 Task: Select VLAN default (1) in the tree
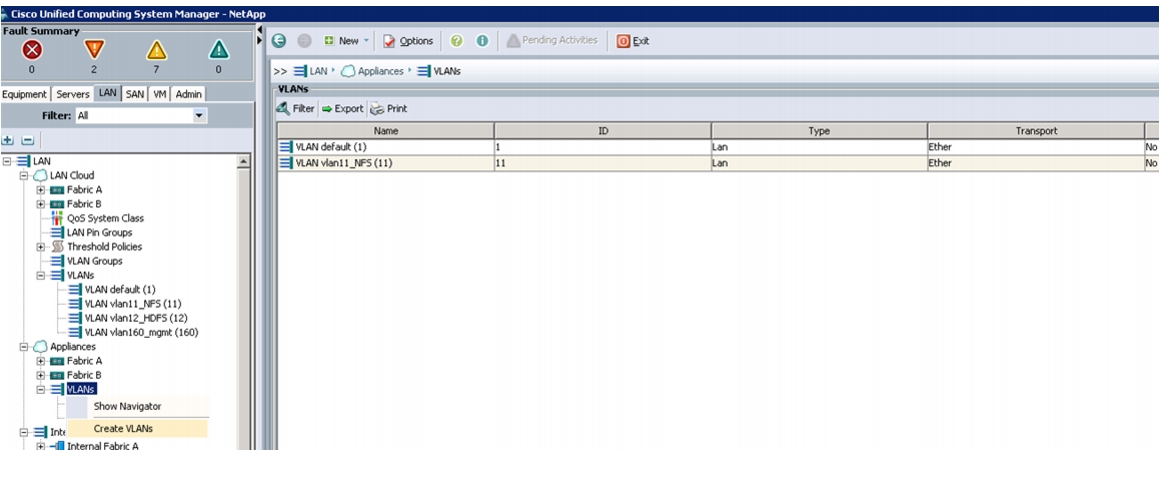pyautogui.click(x=120, y=289)
